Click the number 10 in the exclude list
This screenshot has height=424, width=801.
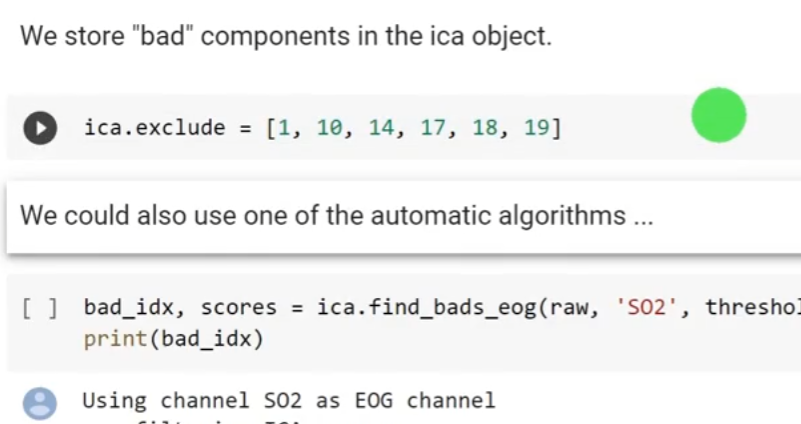329,128
